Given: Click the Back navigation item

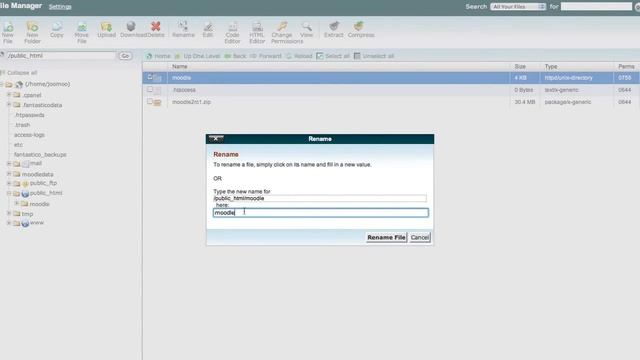Looking at the screenshot, I should (236, 56).
